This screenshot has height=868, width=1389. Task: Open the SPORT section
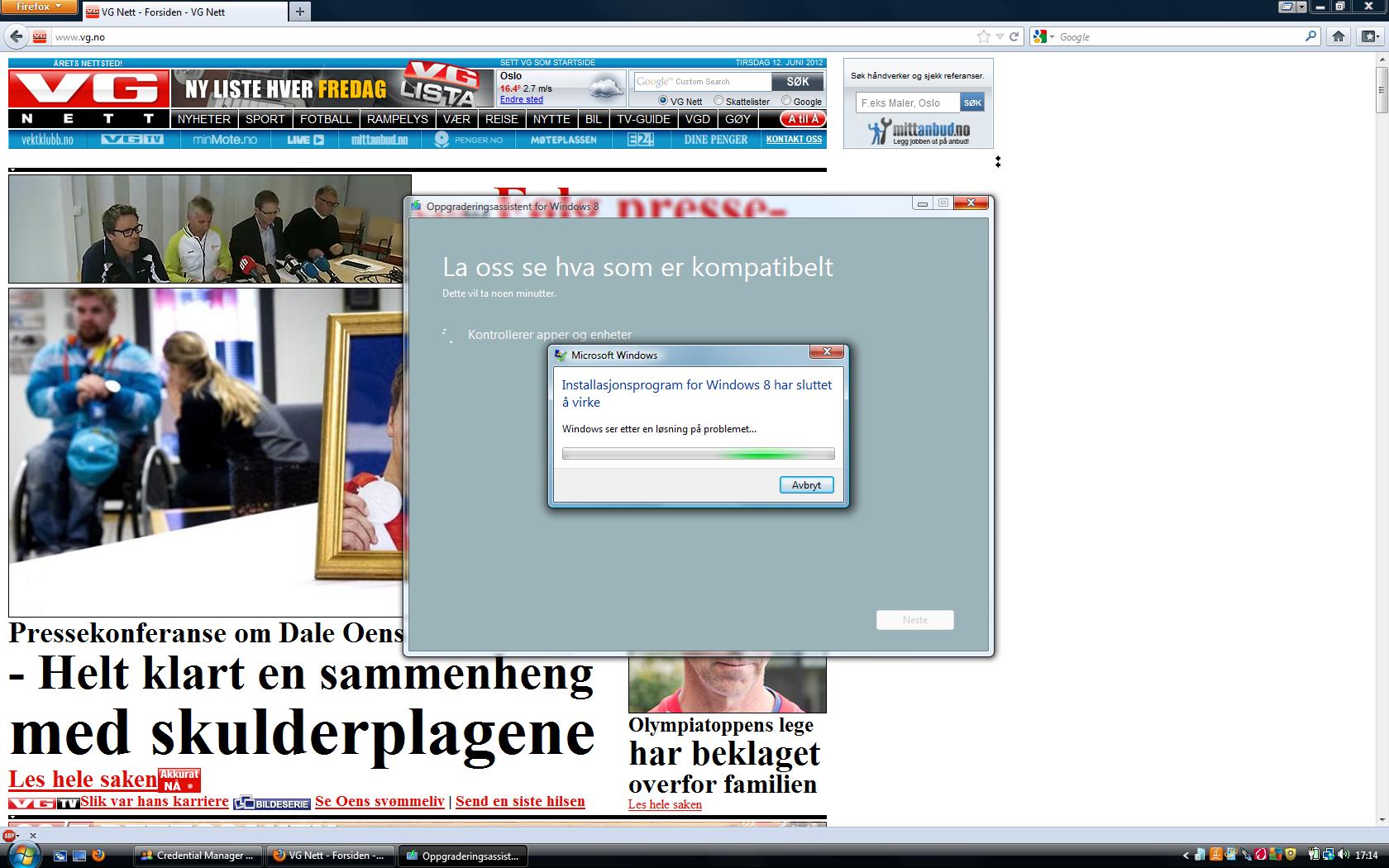[265, 119]
